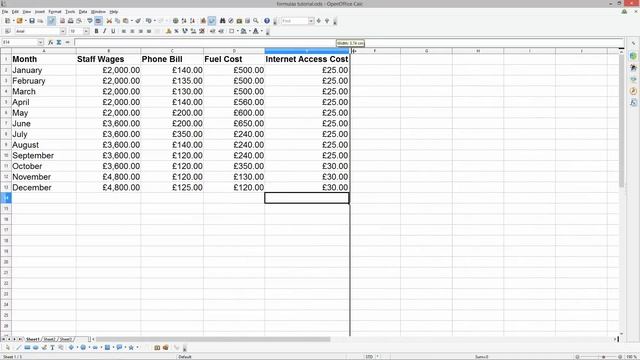Toggle STD selection mode in status bar
Image resolution: width=640 pixels, height=360 pixels.
click(369, 357)
